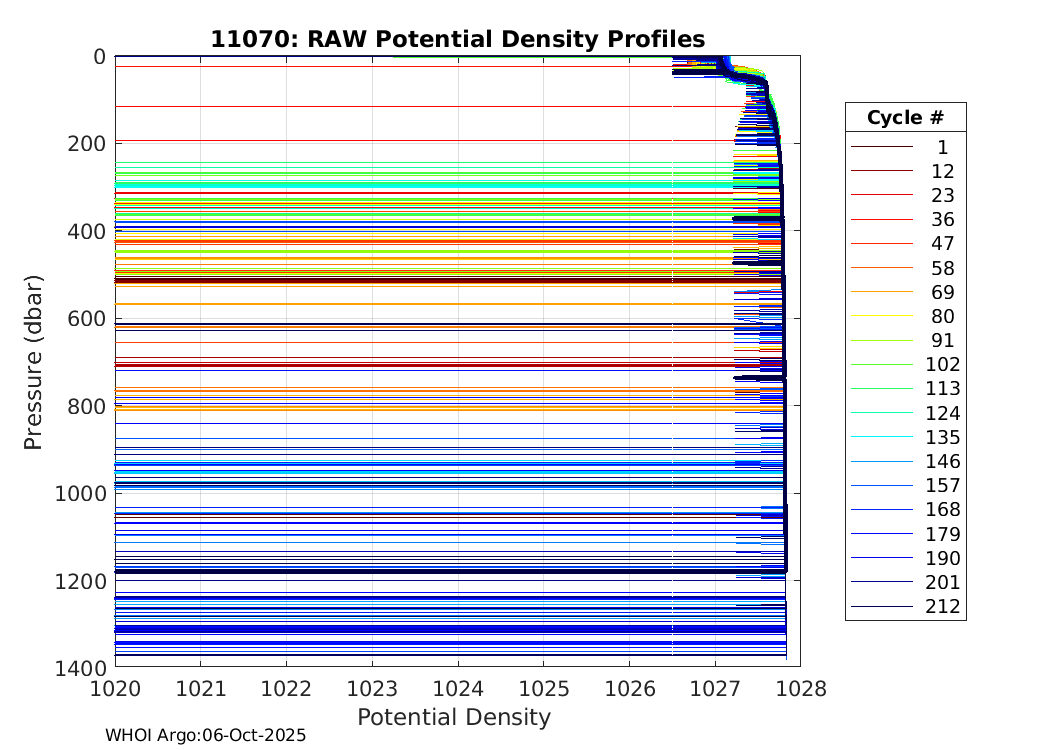Image resolution: width=1050 pixels, height=750 pixels.
Task: Click legend label '168'
Action: point(942,510)
